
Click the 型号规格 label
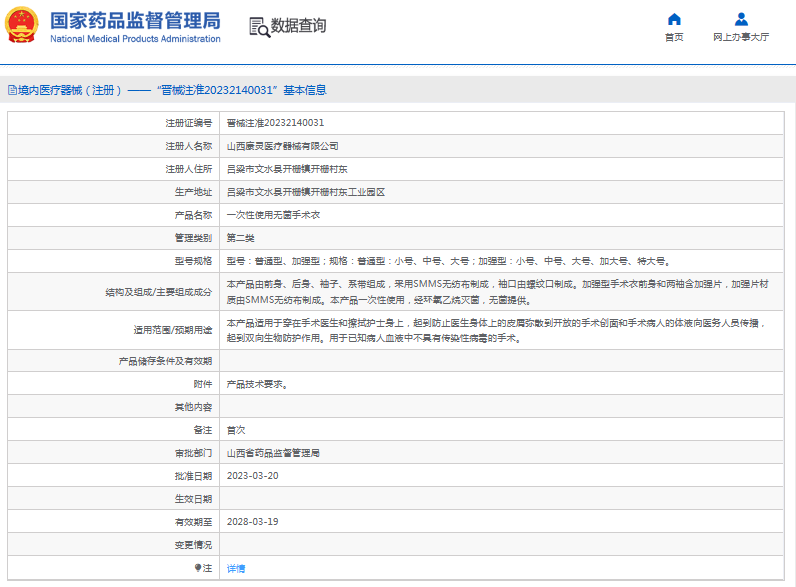(x=193, y=261)
